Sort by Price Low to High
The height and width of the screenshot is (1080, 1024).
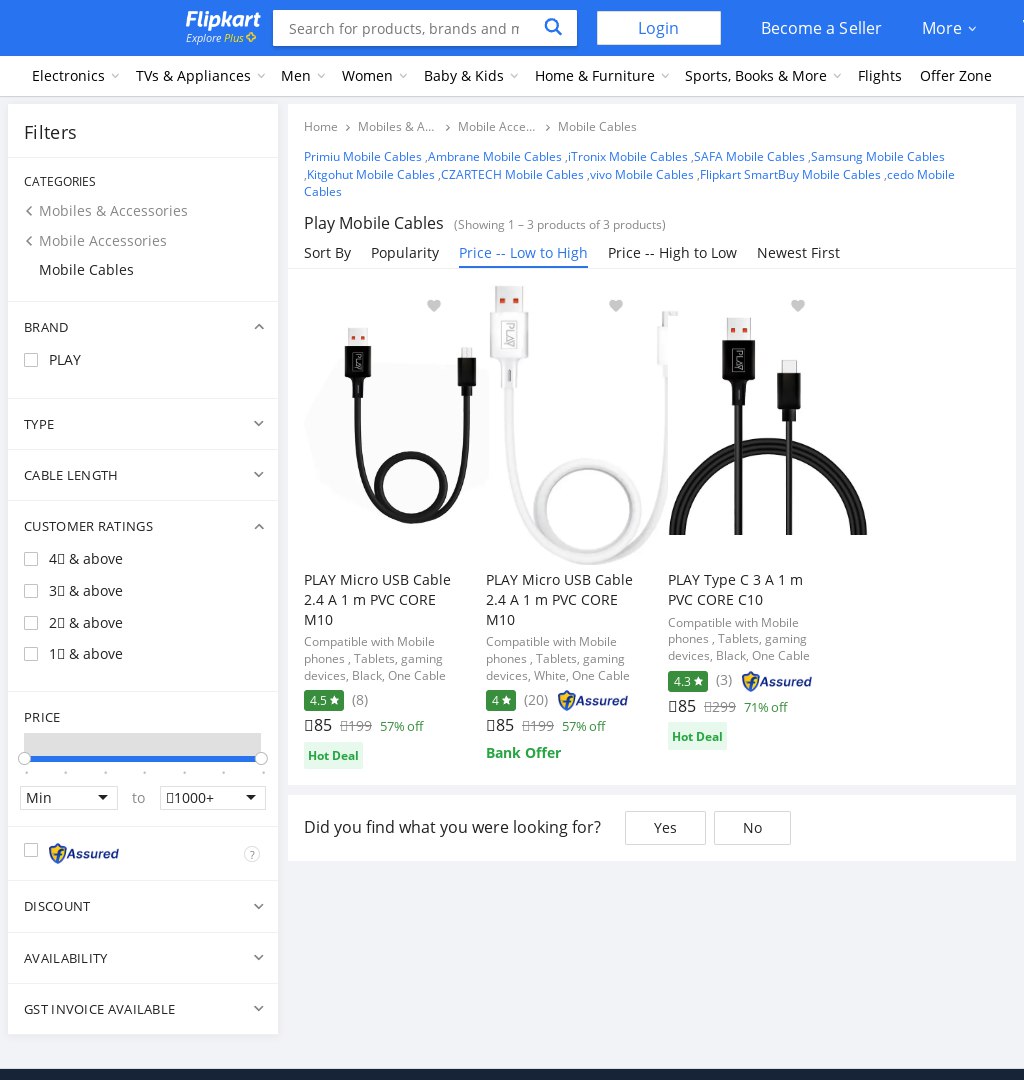pos(523,253)
